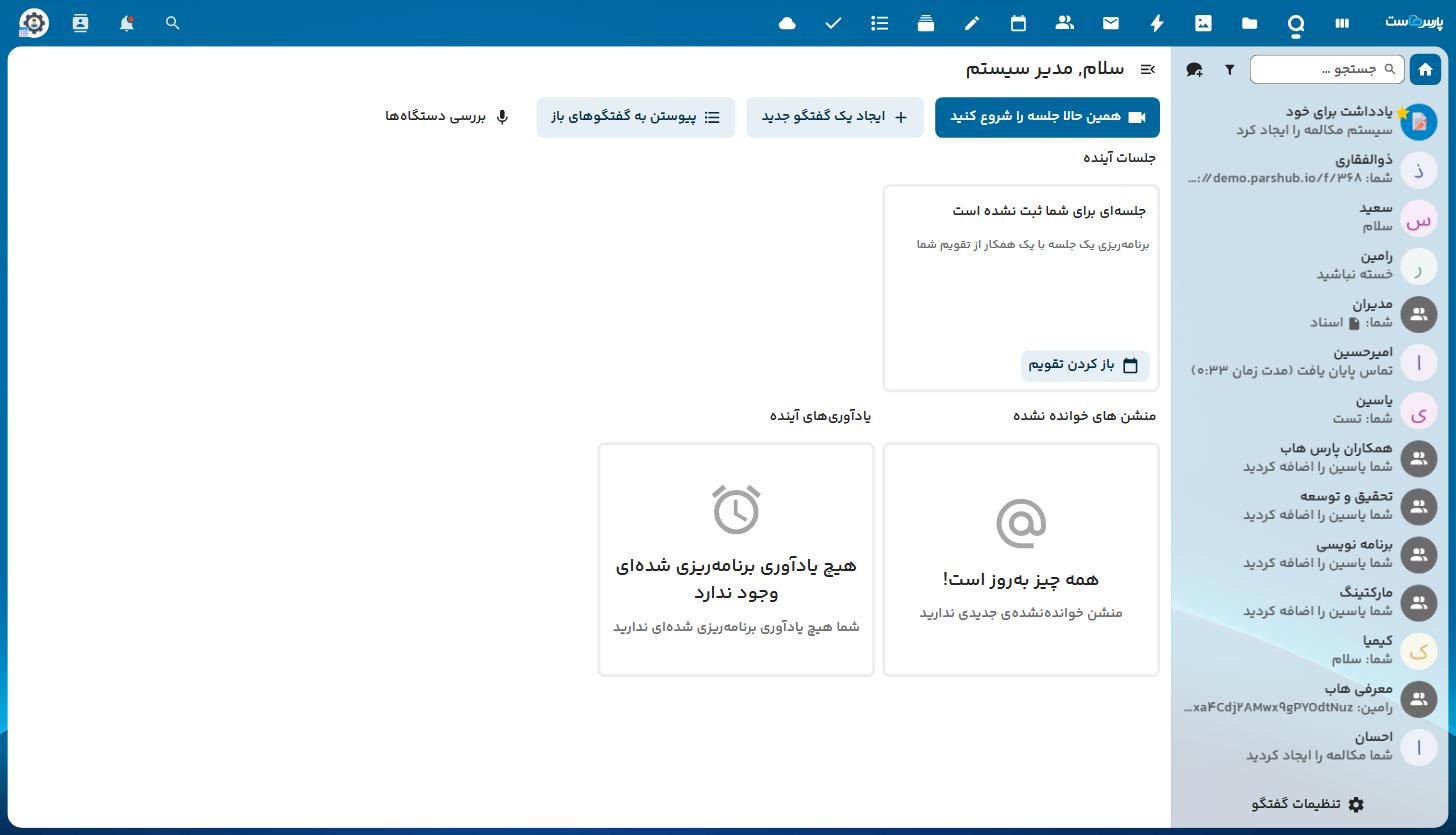Open the Contacts people icon in top bar
The image size is (1456, 835).
[x=1065, y=23]
